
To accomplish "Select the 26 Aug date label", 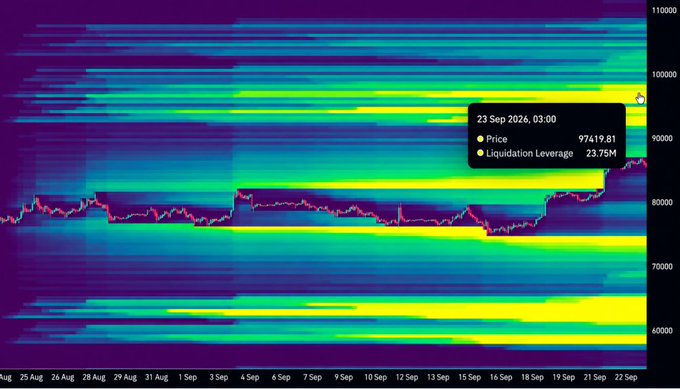I will coord(62,377).
